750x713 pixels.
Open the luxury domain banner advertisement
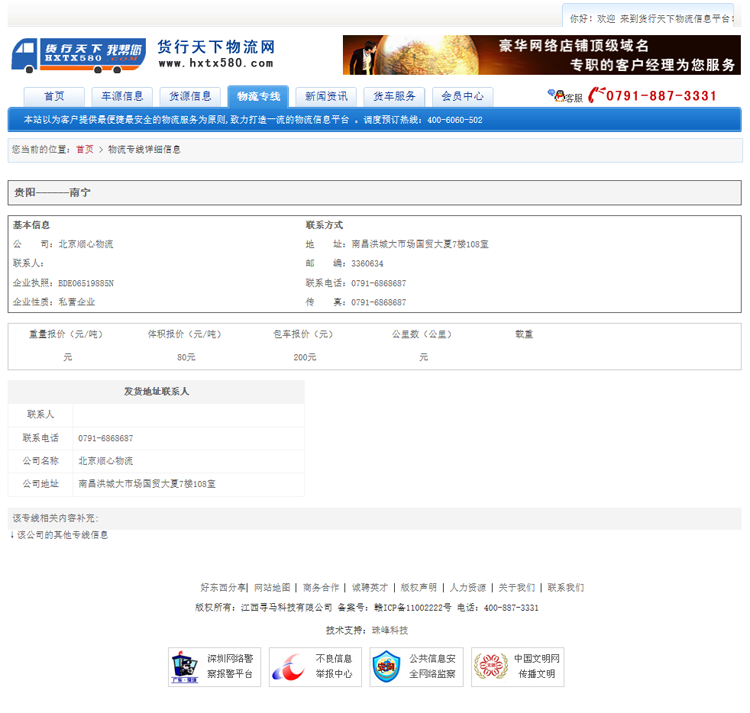pos(541,55)
